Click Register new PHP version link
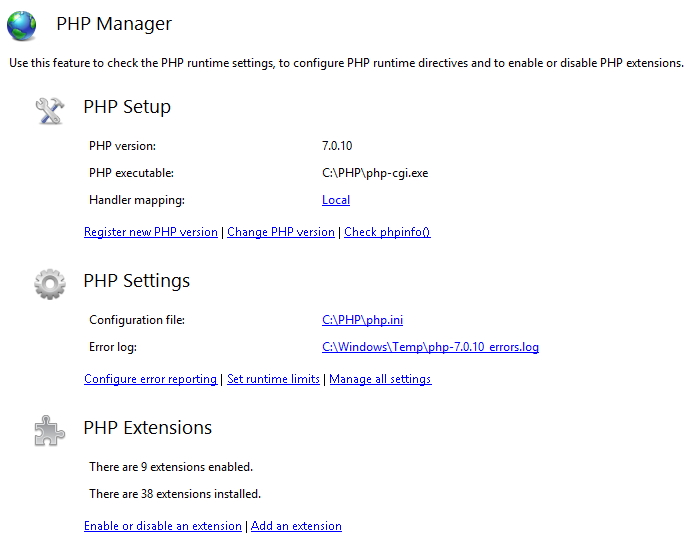The width and height of the screenshot is (695, 560). click(151, 232)
